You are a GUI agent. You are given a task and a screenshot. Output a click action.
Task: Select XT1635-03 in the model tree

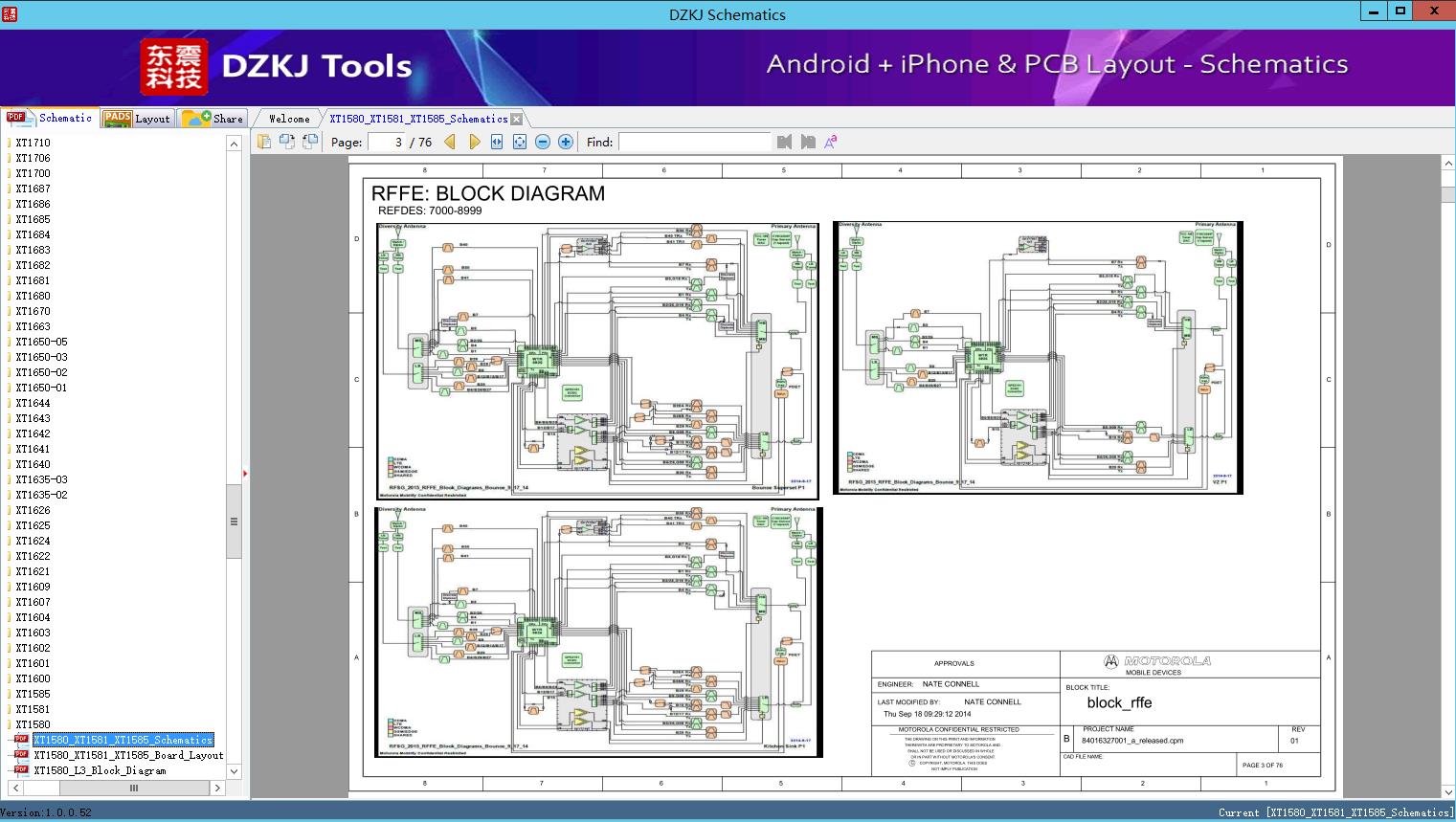(41, 479)
